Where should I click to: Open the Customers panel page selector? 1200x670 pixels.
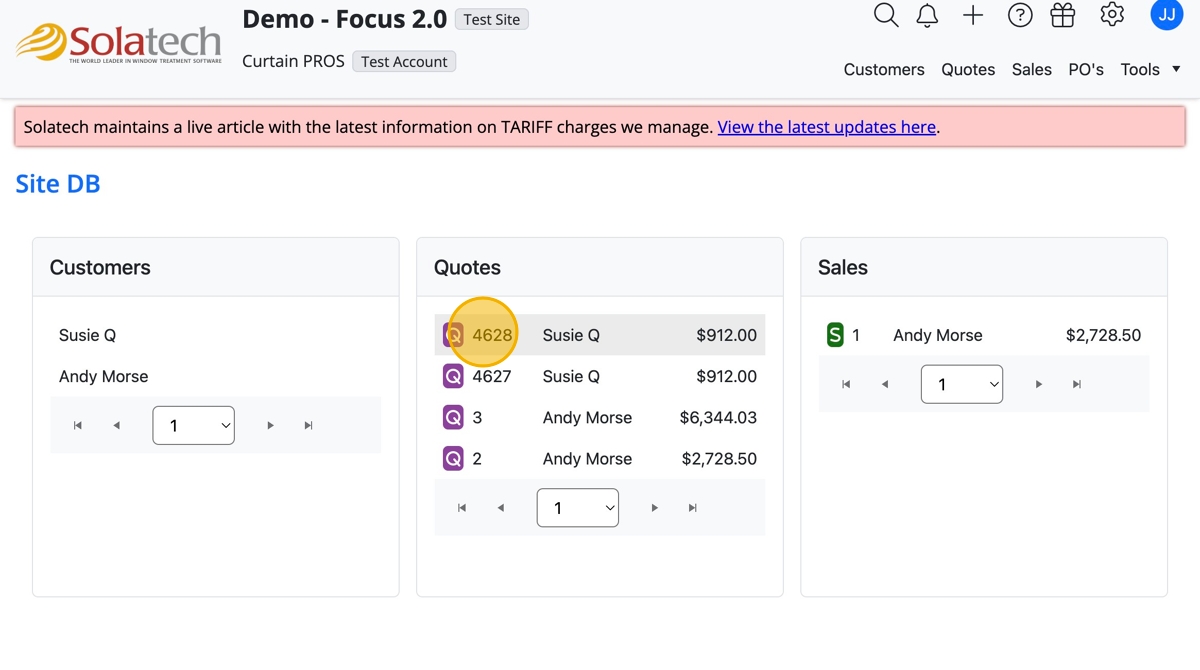click(x=193, y=426)
